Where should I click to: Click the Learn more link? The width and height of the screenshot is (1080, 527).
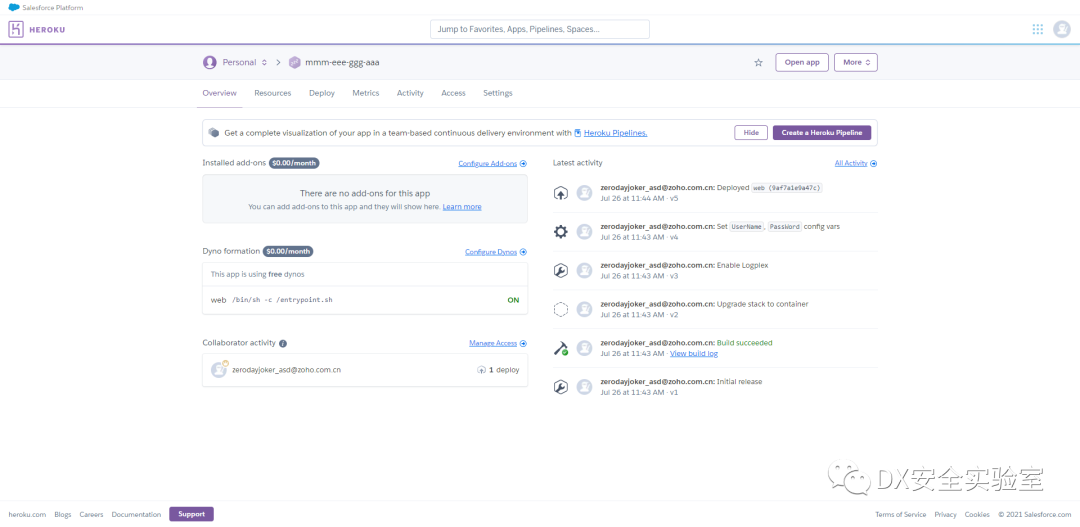tap(462, 207)
